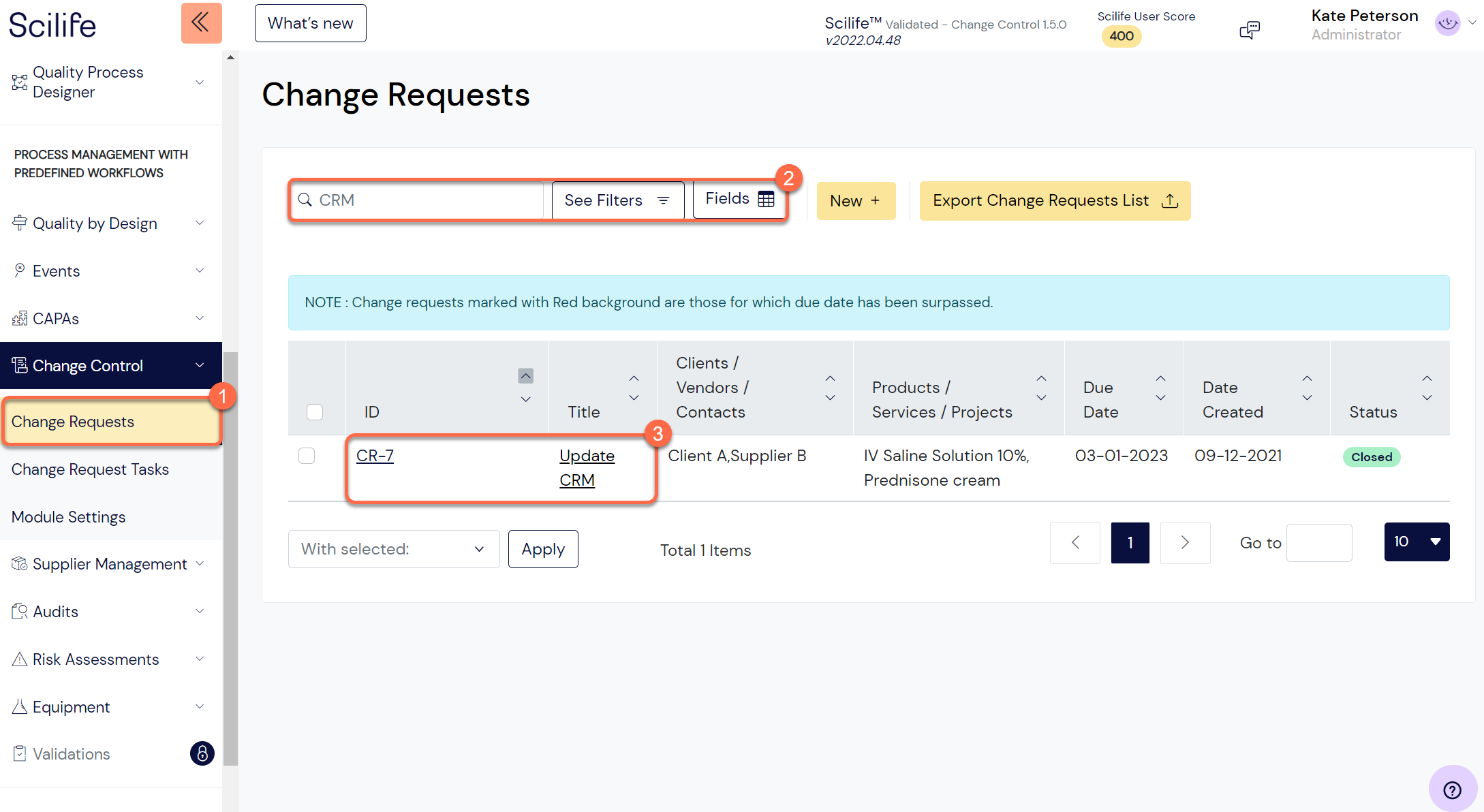Click the CAPAs module icon
1484x812 pixels.
click(20, 317)
